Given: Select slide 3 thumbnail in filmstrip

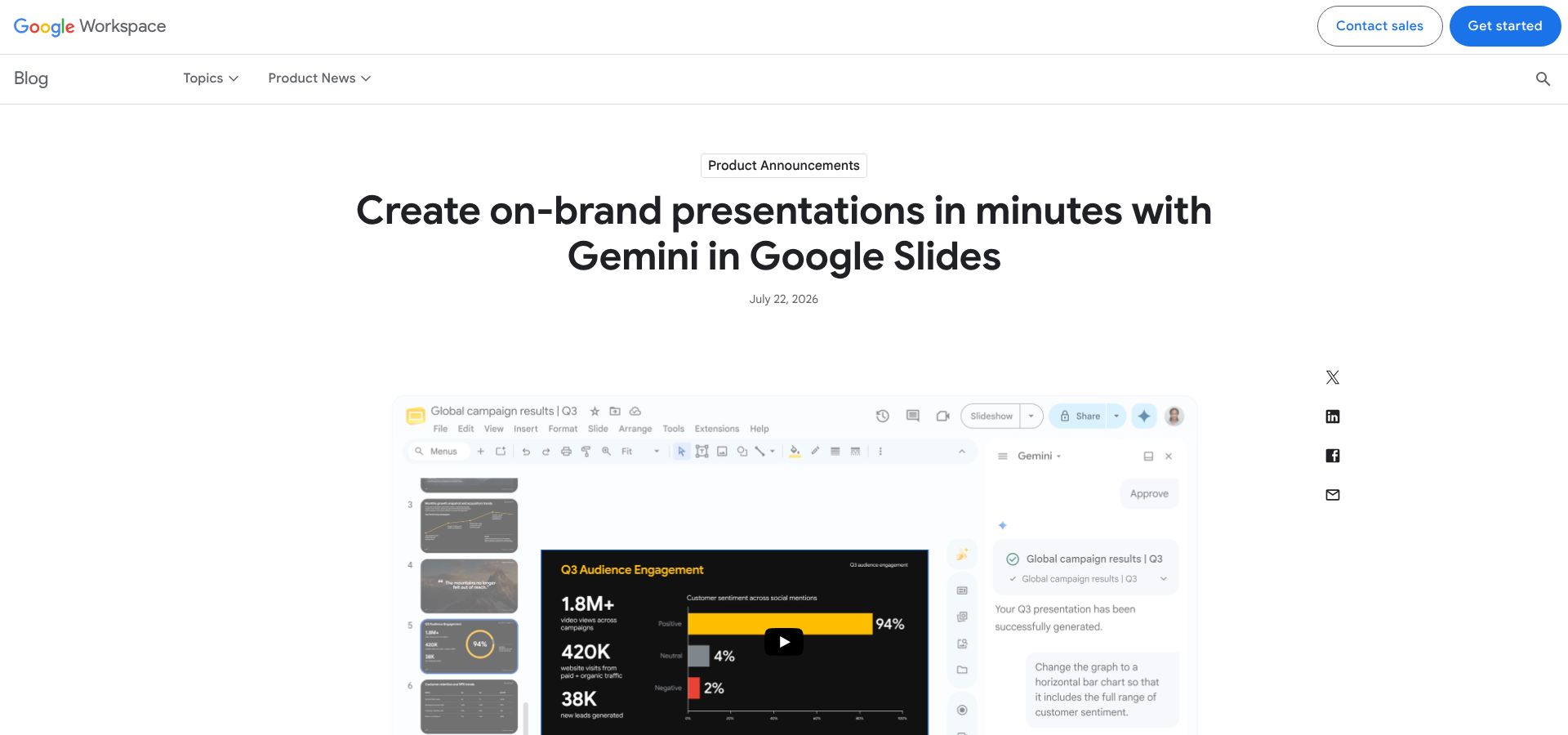Looking at the screenshot, I should coord(469,526).
